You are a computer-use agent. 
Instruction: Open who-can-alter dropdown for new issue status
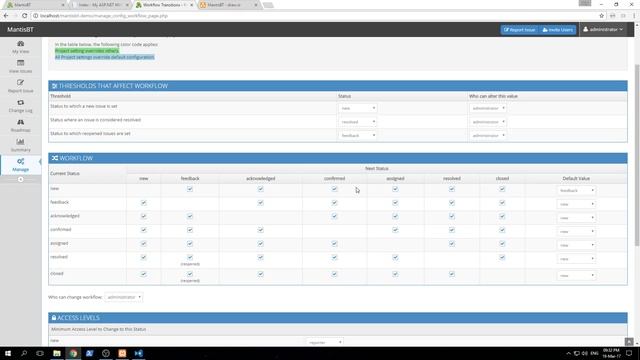[488, 108]
